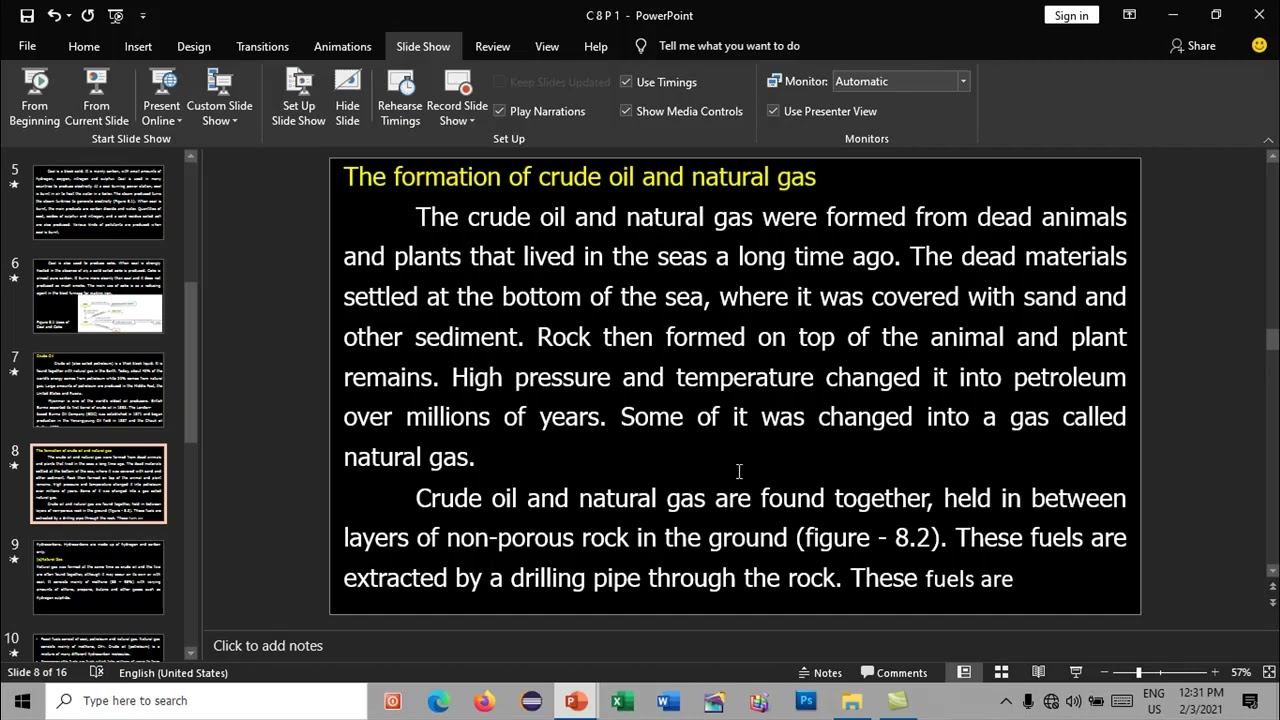Click Start From Beginning quick access icon
This screenshot has height=720, width=1280.
116,15
